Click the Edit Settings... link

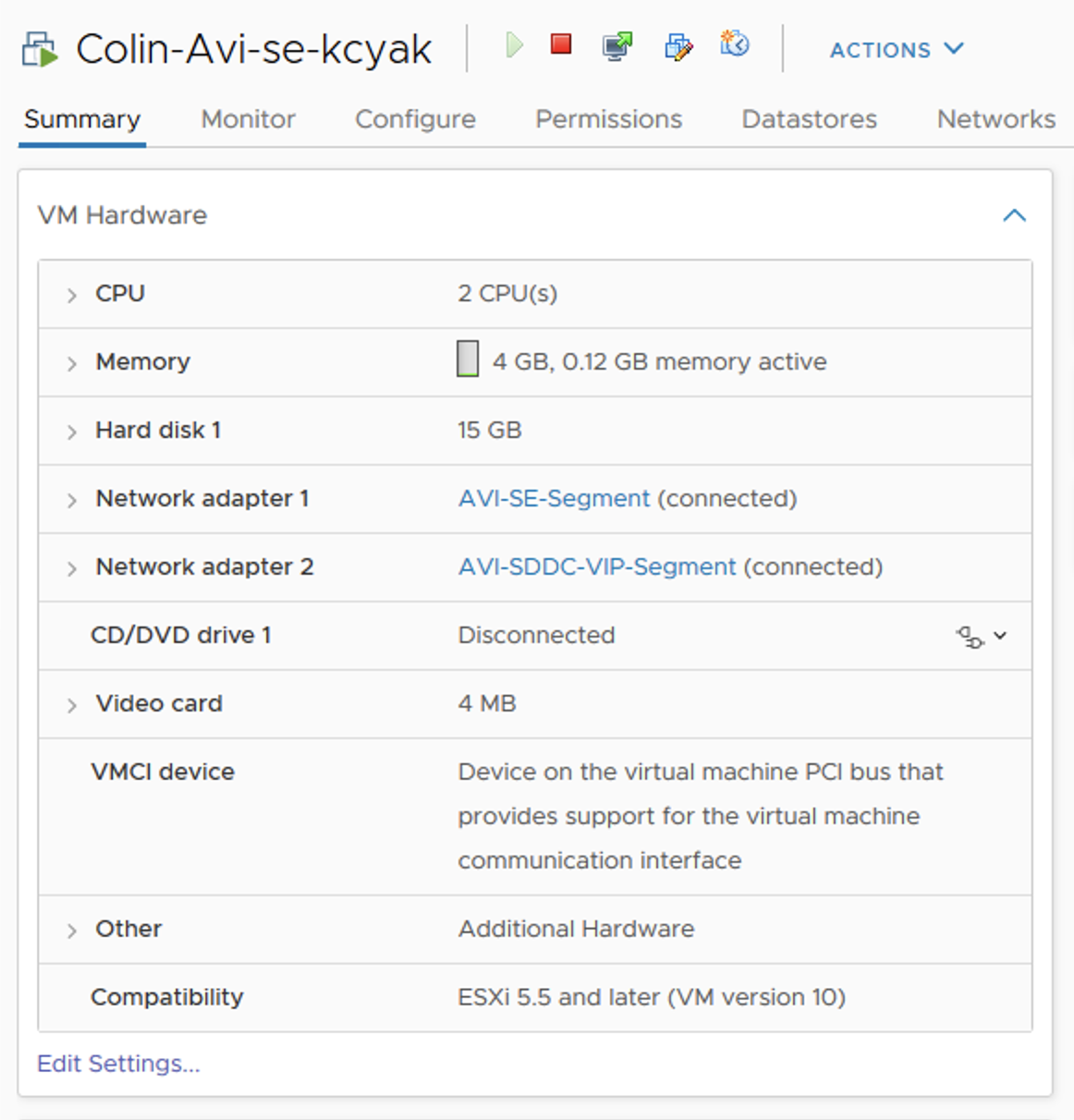pyautogui.click(x=118, y=1064)
